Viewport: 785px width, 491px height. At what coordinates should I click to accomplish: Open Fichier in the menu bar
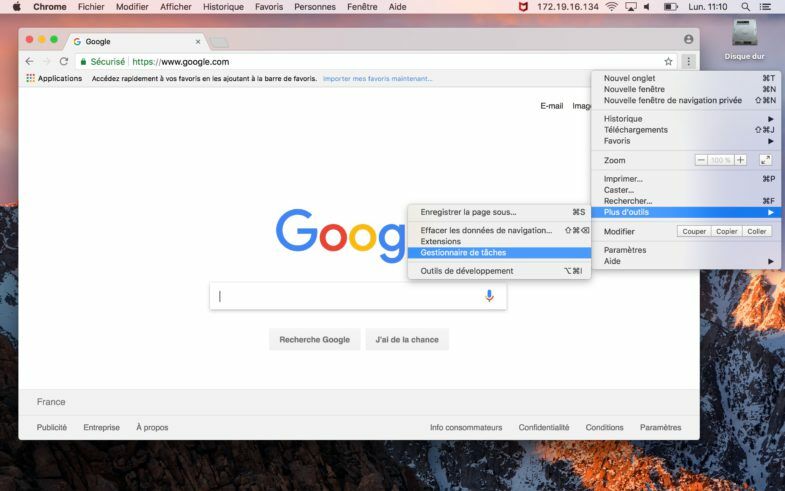91,7
